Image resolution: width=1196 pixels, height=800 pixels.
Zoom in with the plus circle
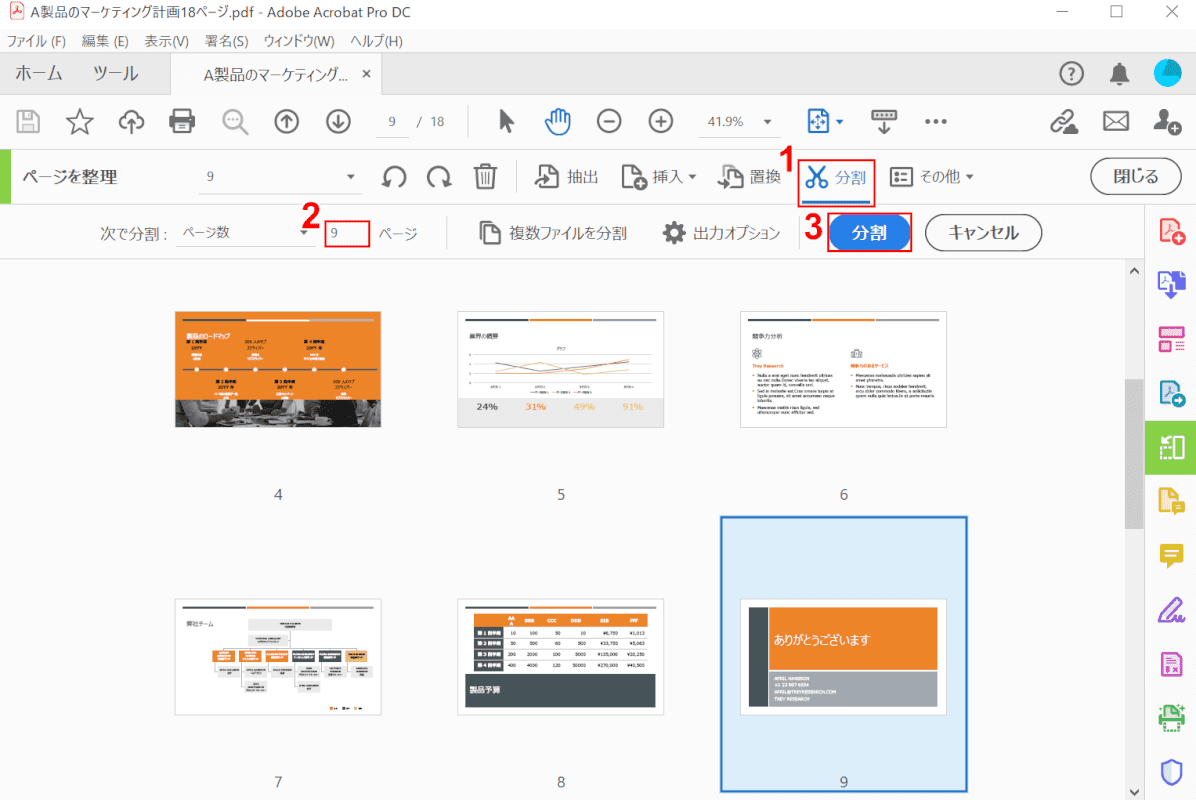tap(661, 121)
